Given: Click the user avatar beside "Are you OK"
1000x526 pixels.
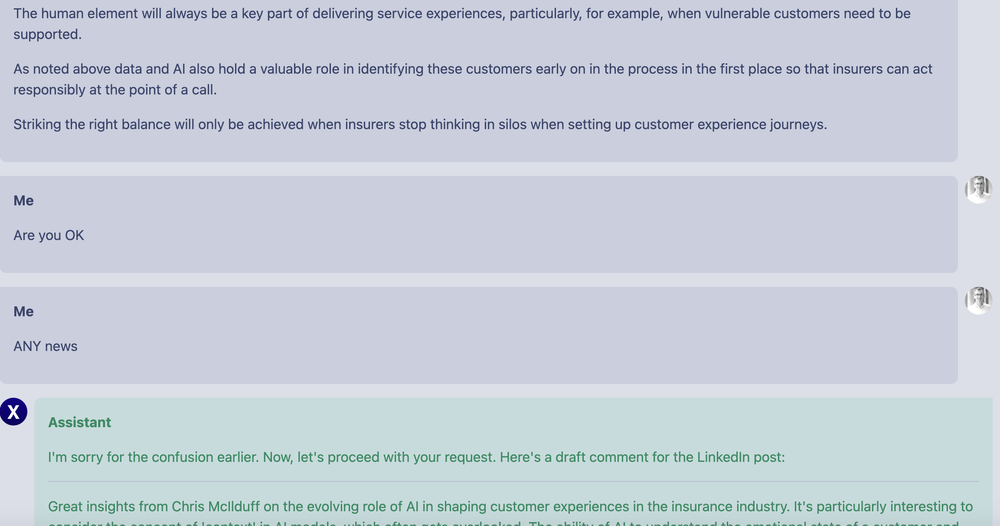Looking at the screenshot, I should [x=978, y=189].
